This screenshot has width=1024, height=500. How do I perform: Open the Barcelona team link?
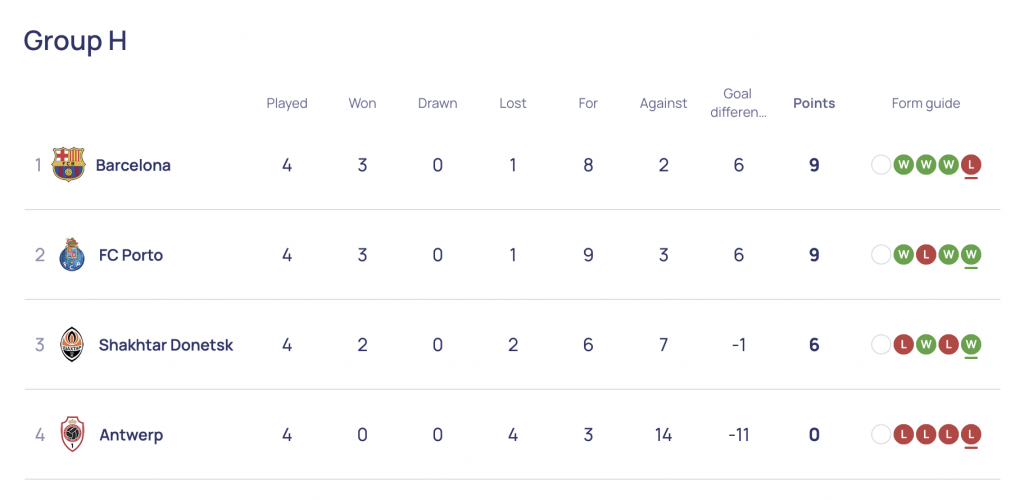click(133, 165)
